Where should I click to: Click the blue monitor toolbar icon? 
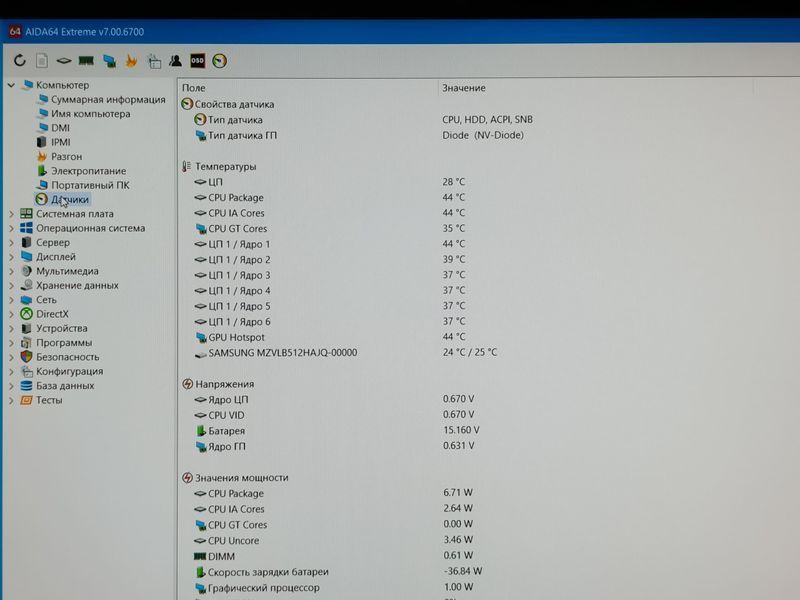(109, 61)
